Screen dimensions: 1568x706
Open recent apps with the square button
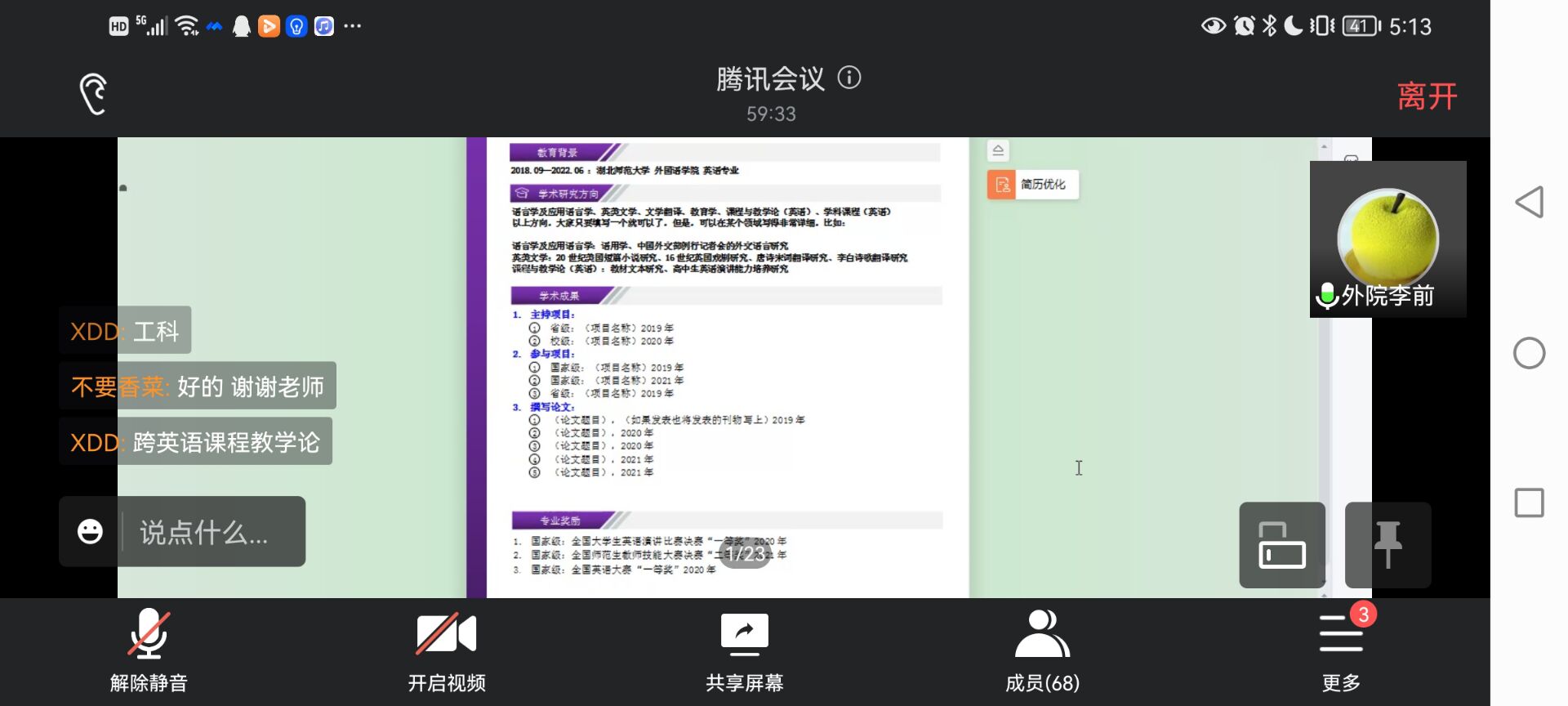point(1529,503)
